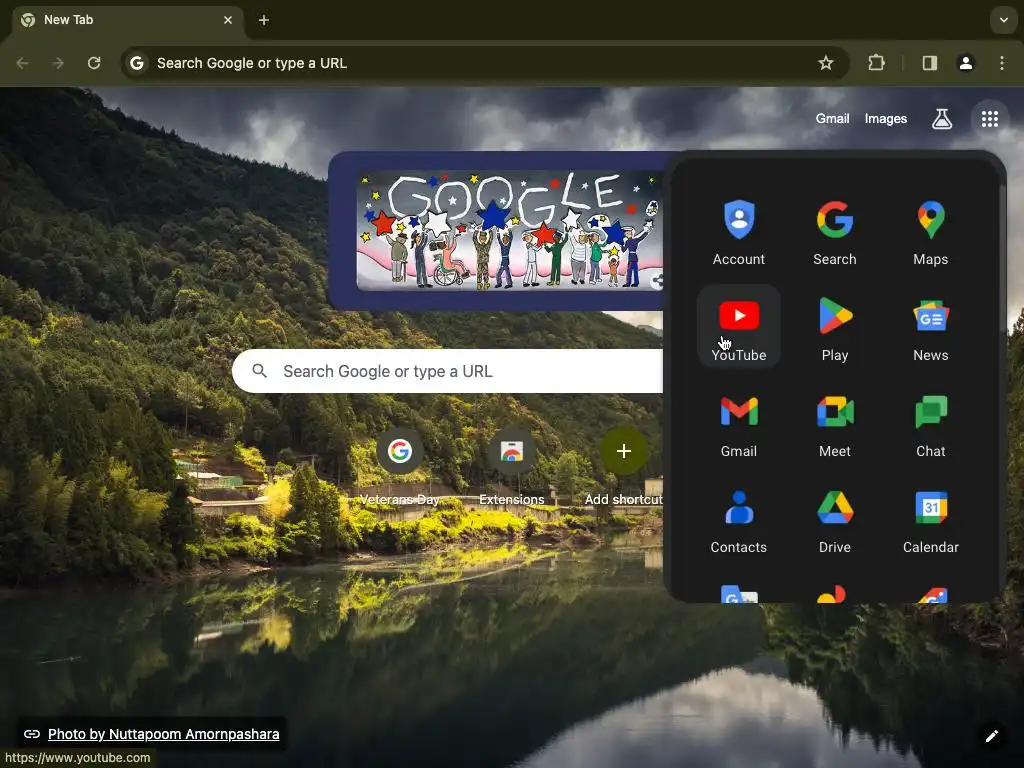Open the Veterans Day Google doodle

(509, 231)
